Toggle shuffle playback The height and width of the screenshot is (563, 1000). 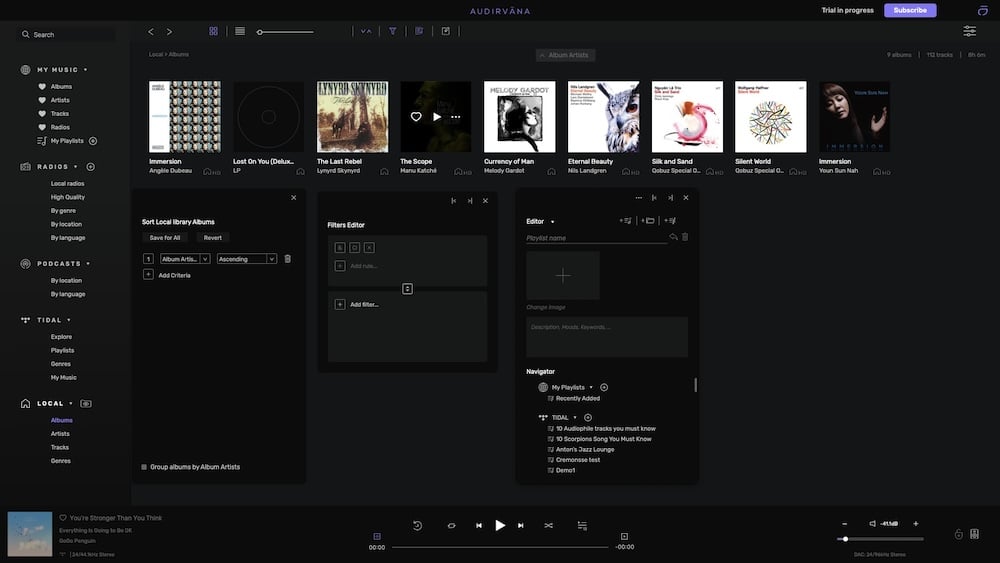click(548, 525)
